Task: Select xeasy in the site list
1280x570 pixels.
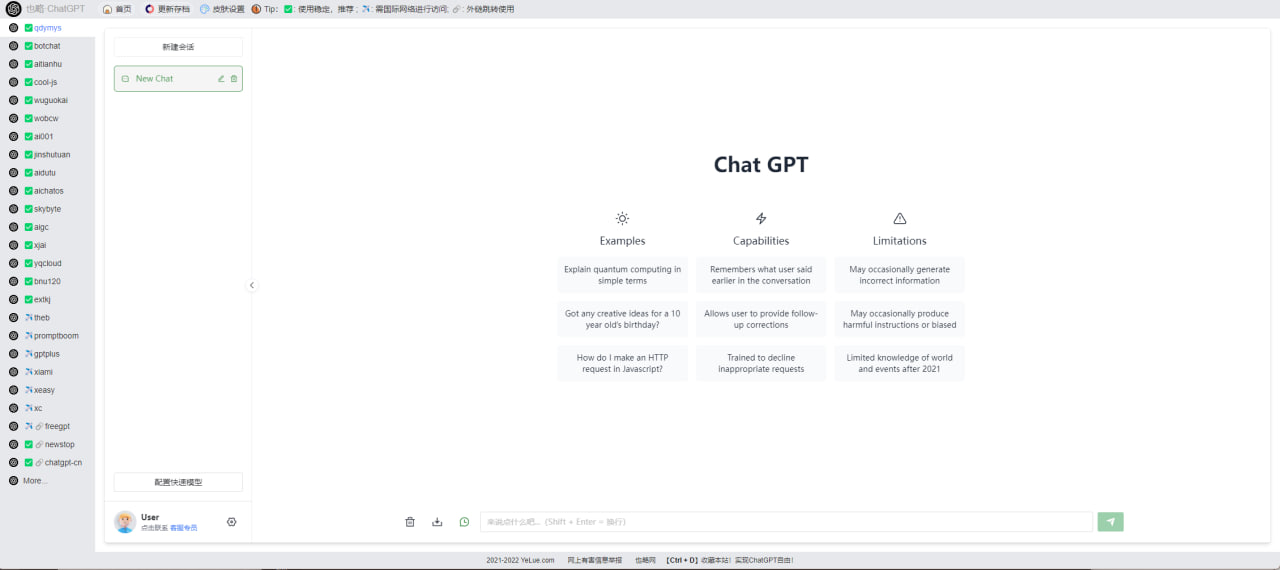Action: click(x=47, y=390)
